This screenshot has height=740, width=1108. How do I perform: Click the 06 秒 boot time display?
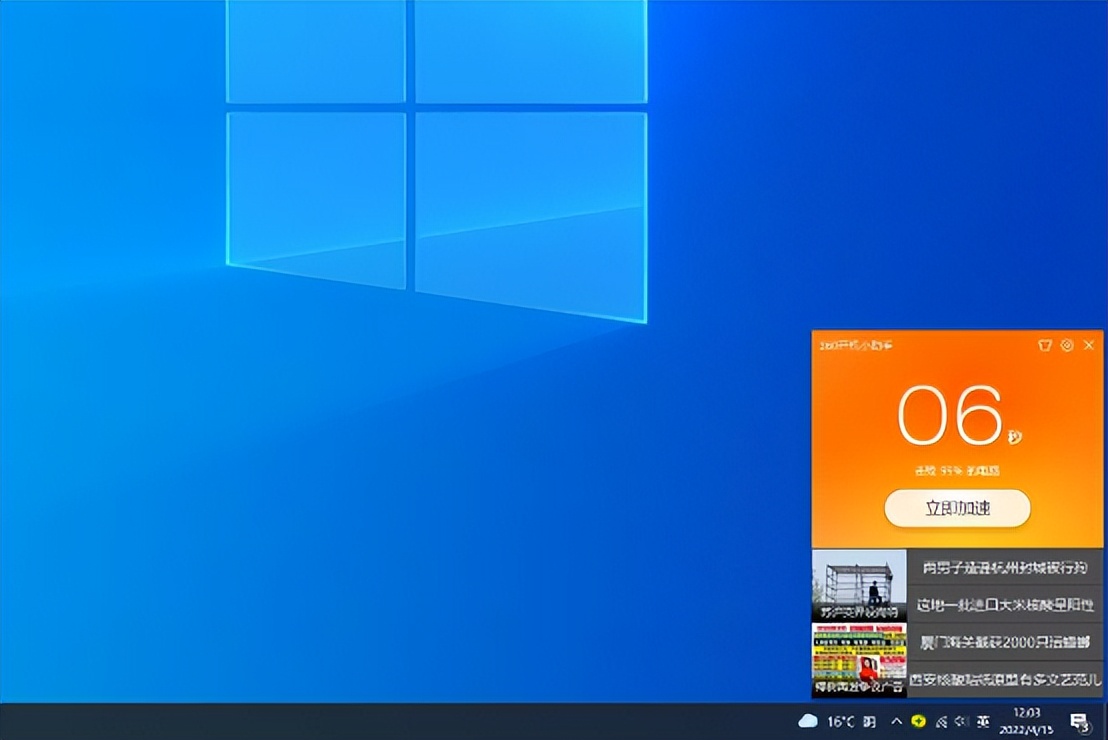click(x=959, y=416)
